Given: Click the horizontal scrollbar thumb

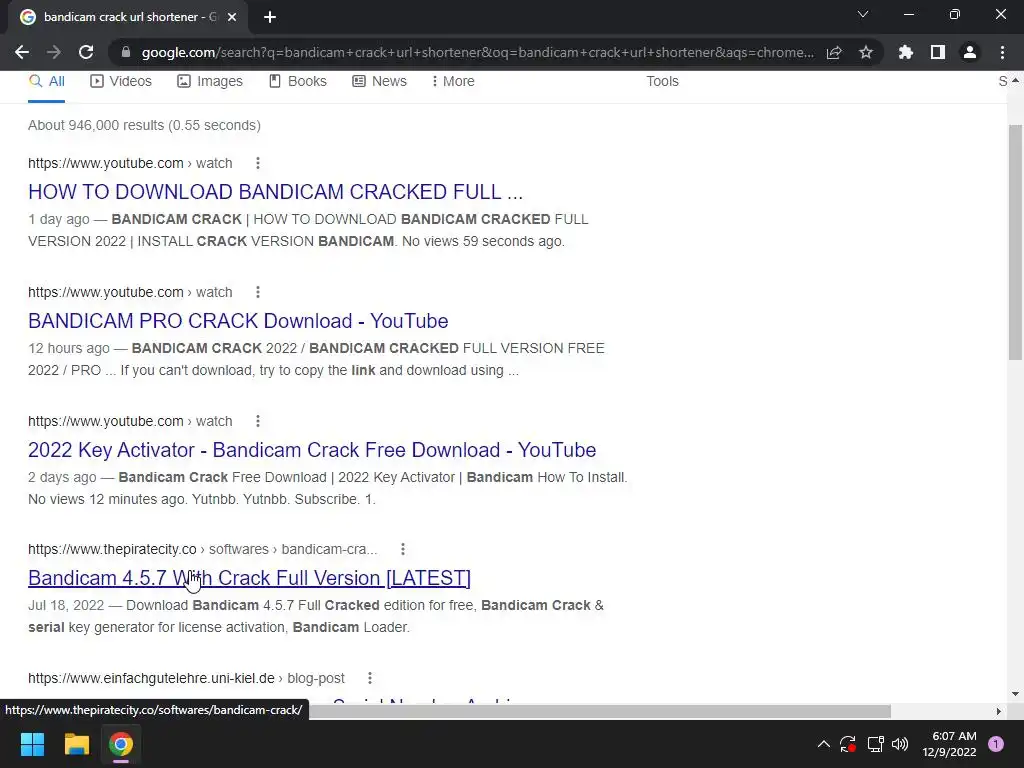Looking at the screenshot, I should coord(600,711).
